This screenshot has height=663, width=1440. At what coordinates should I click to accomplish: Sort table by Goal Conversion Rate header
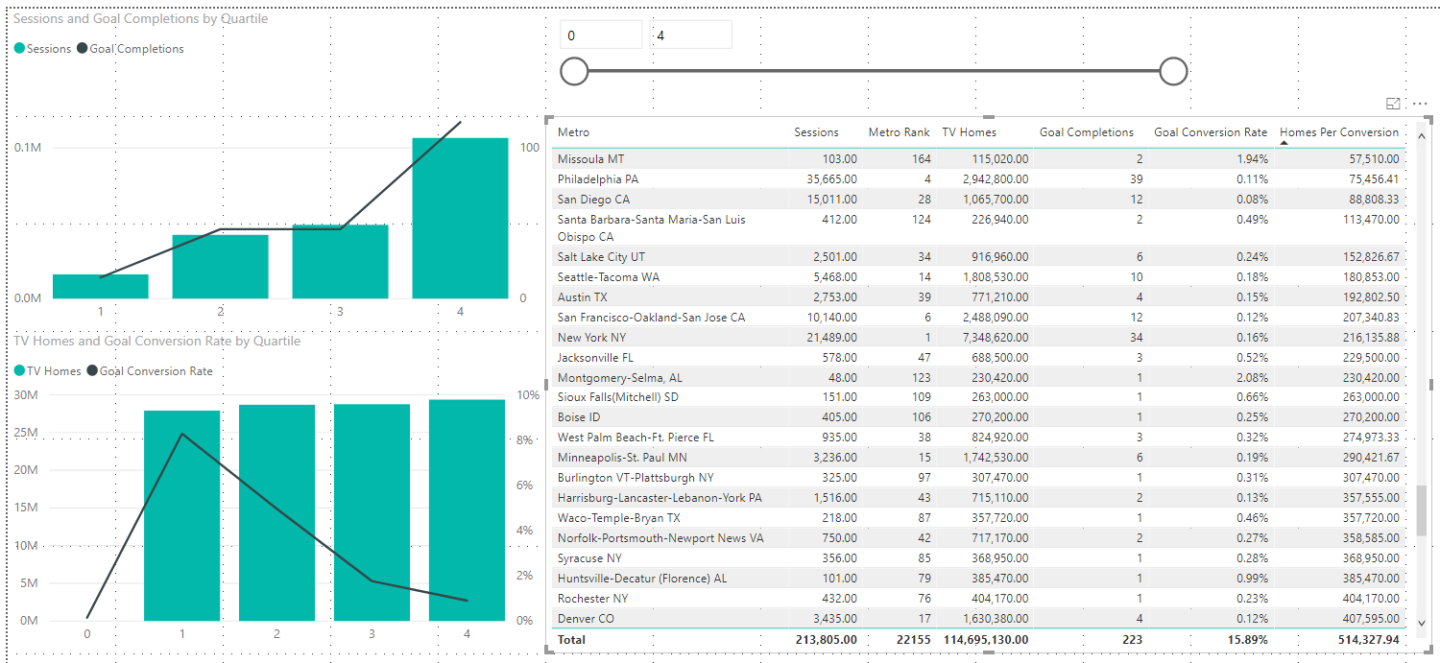(1210, 132)
